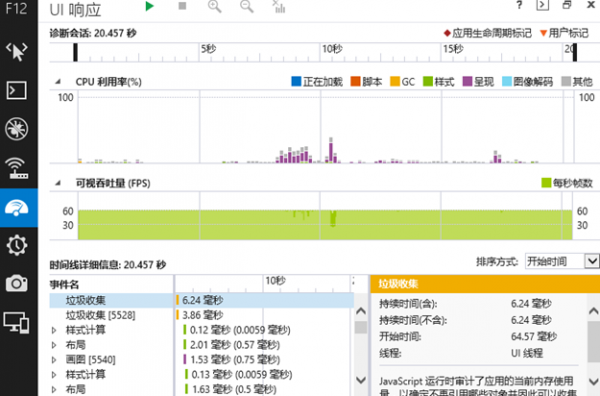Click the 每秒帧数 green legend swatch
This screenshot has height=396, width=600.
pos(546,183)
